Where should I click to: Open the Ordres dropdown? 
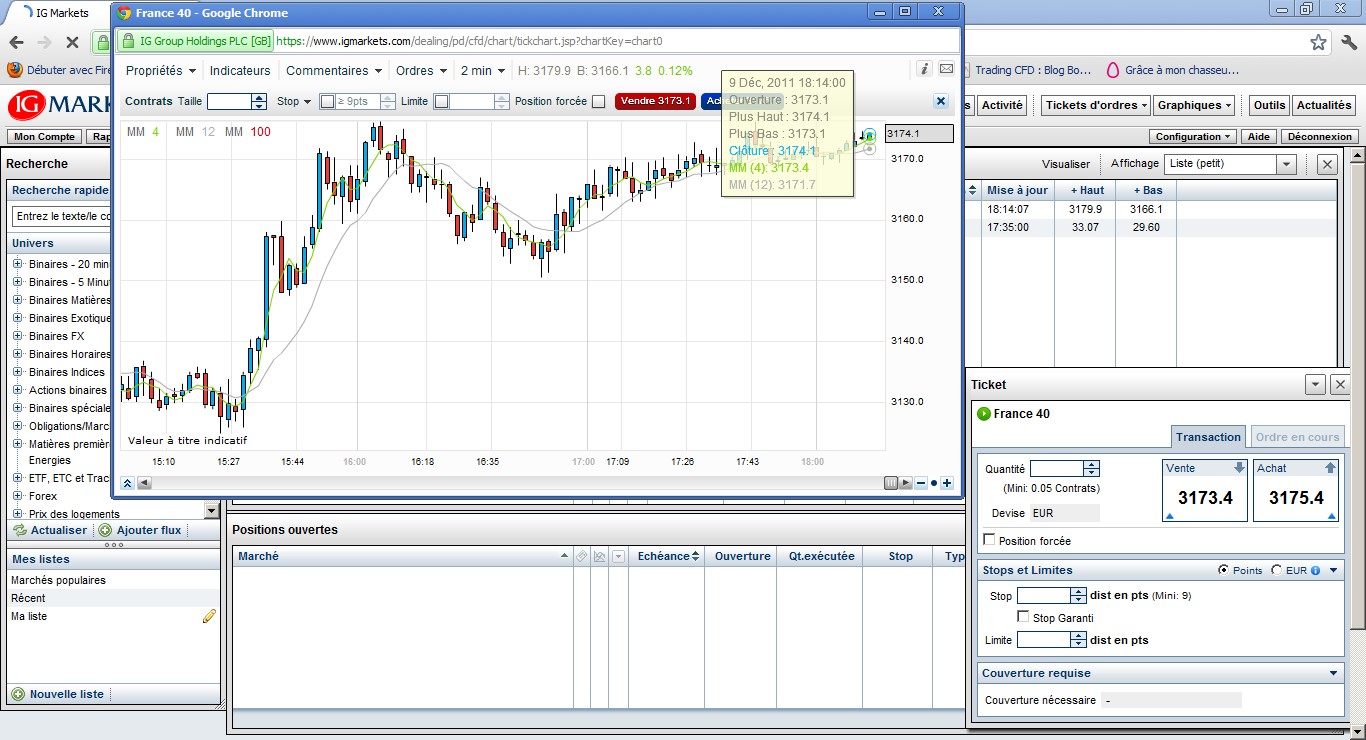click(x=421, y=70)
